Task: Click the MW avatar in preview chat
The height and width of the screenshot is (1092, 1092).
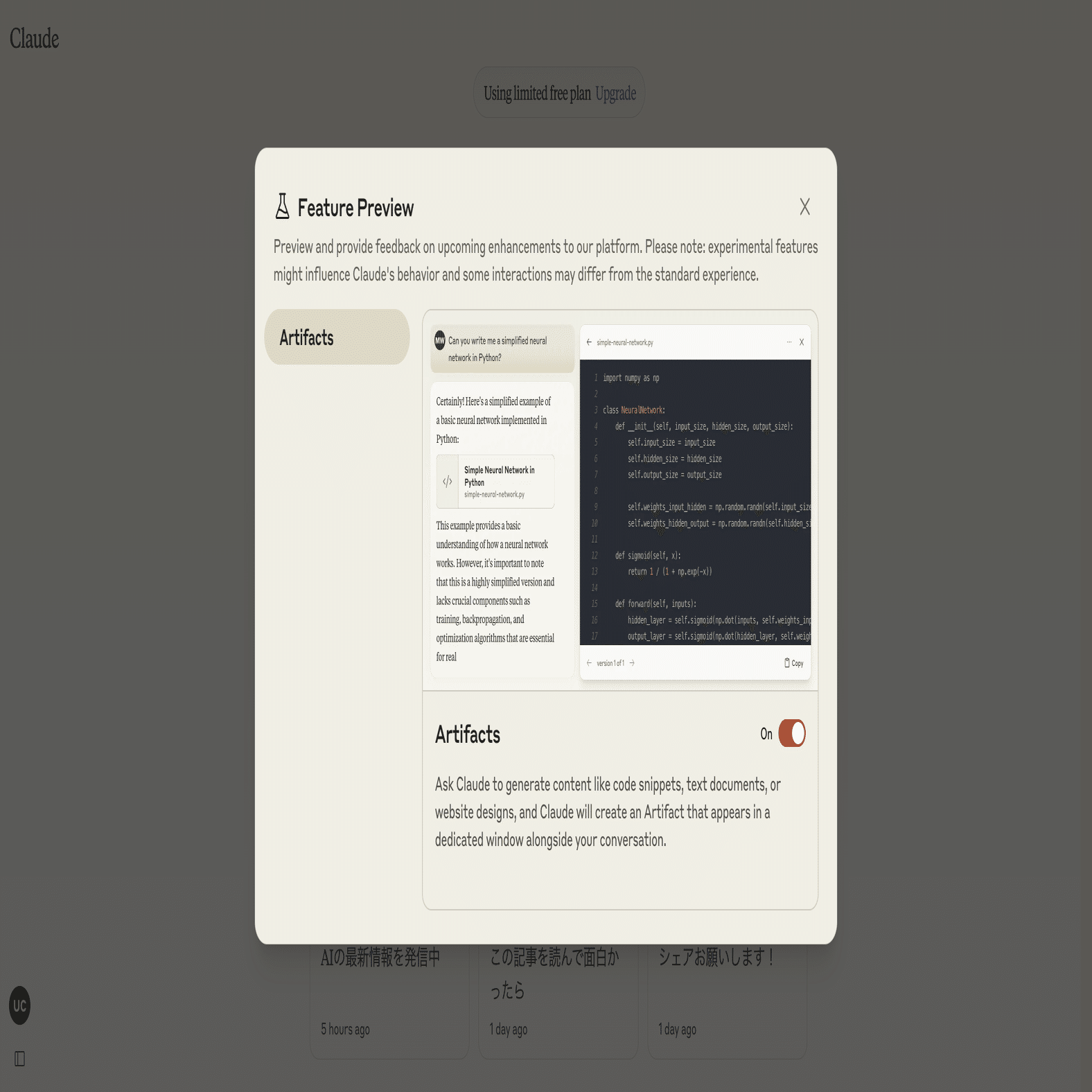Action: 439,340
